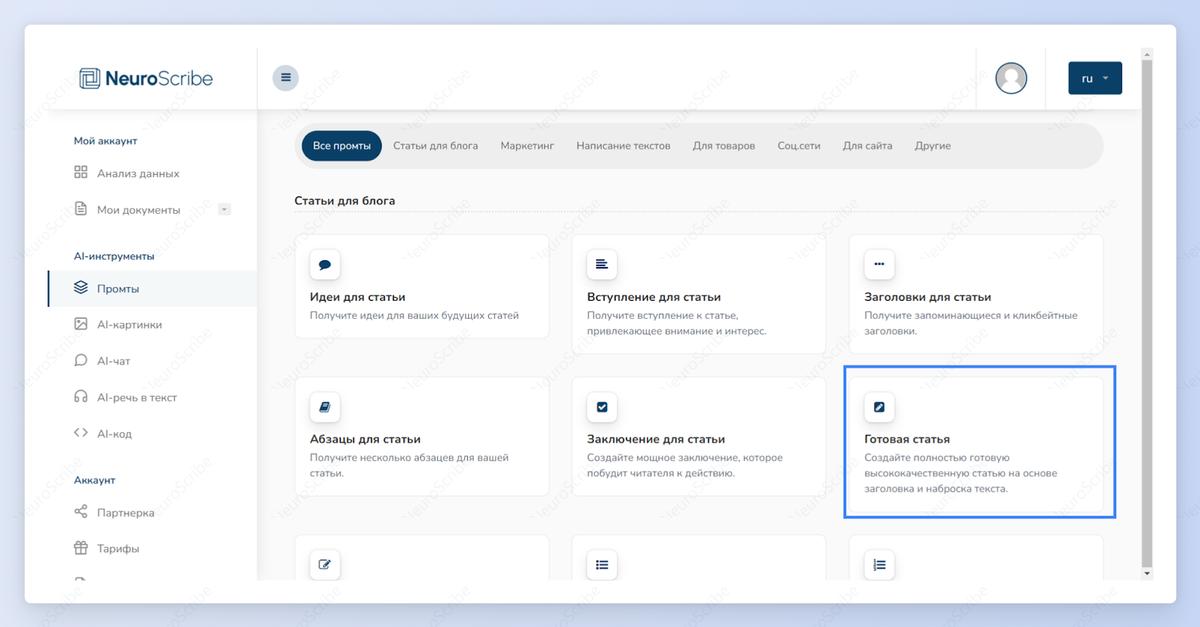
Task: Click the Промты layers icon
Action: pyautogui.click(x=81, y=288)
